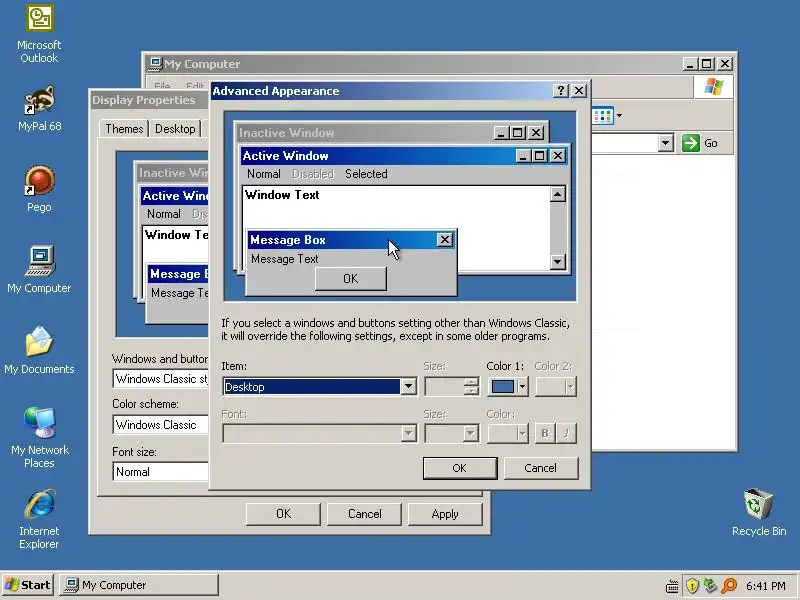Close the Advanced Appearance dialog

click(x=579, y=91)
